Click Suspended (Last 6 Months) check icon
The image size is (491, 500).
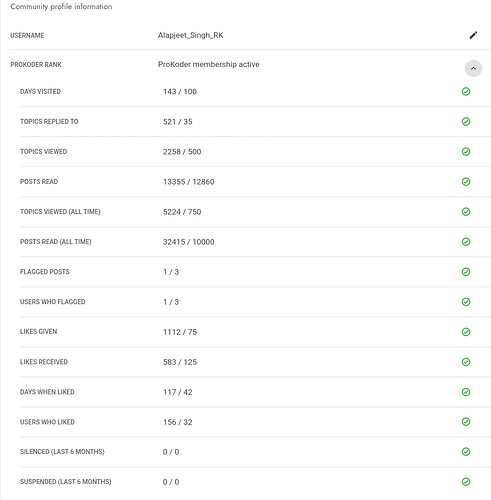coord(466,482)
